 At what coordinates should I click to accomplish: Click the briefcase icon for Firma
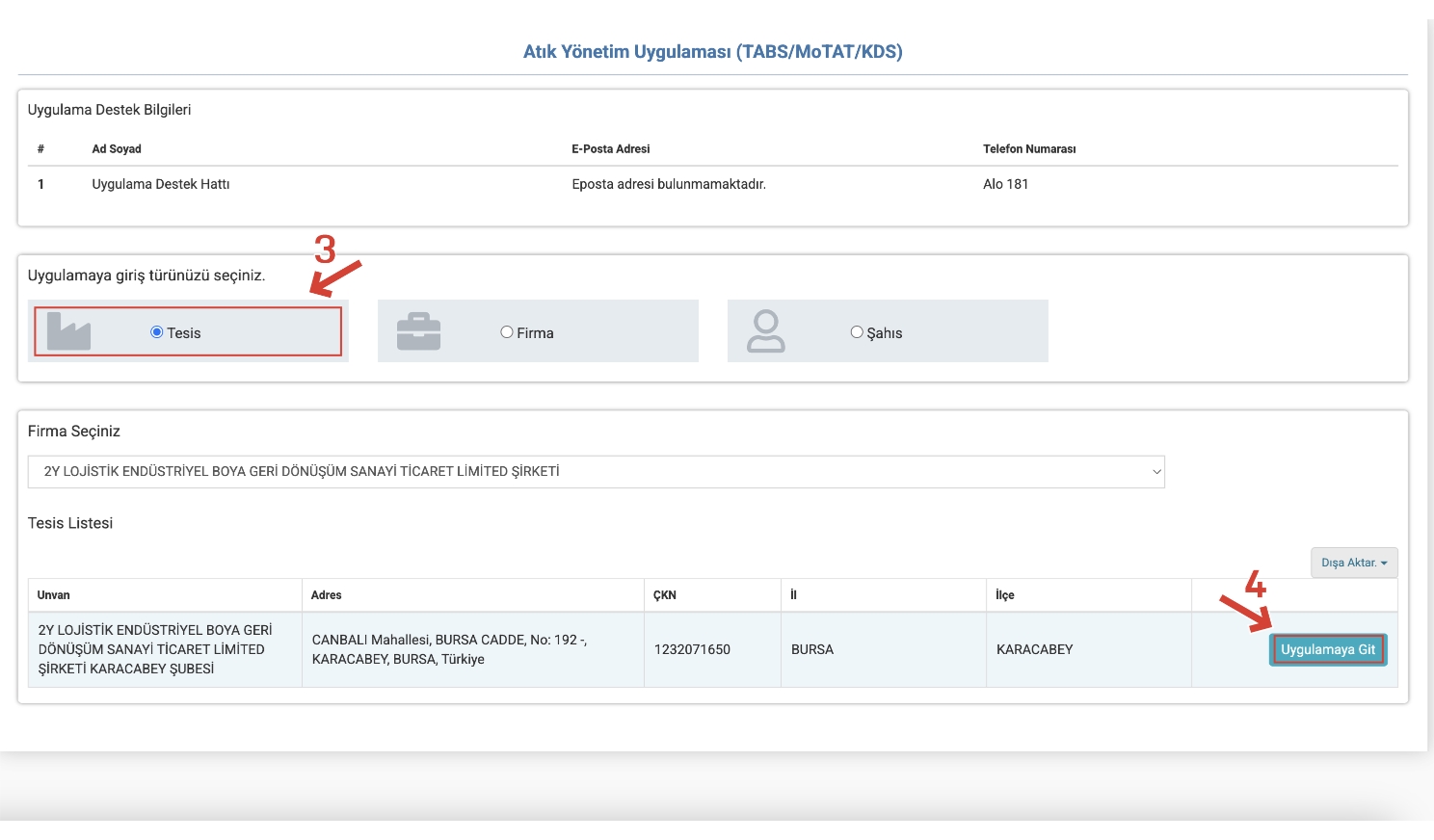click(x=418, y=331)
